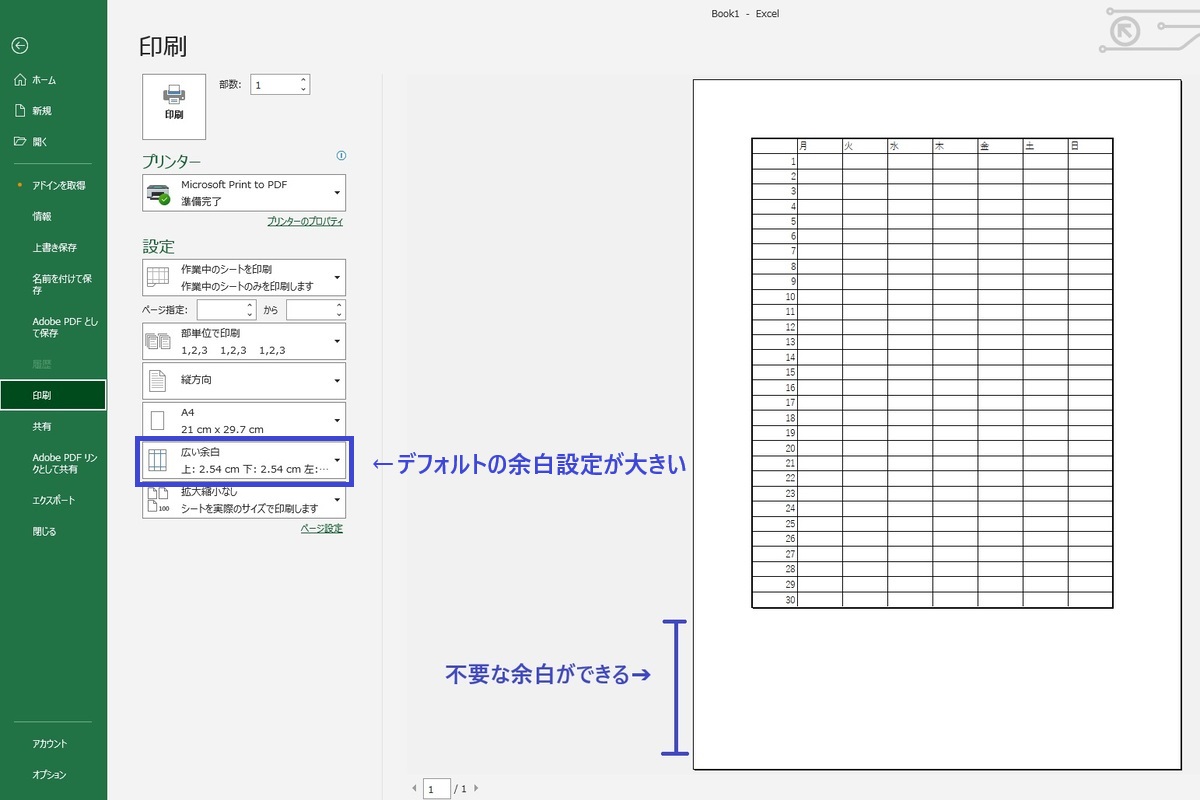The height and width of the screenshot is (800, 1200).
Task: Open the 広い余白 margins dropdown
Action: point(244,460)
